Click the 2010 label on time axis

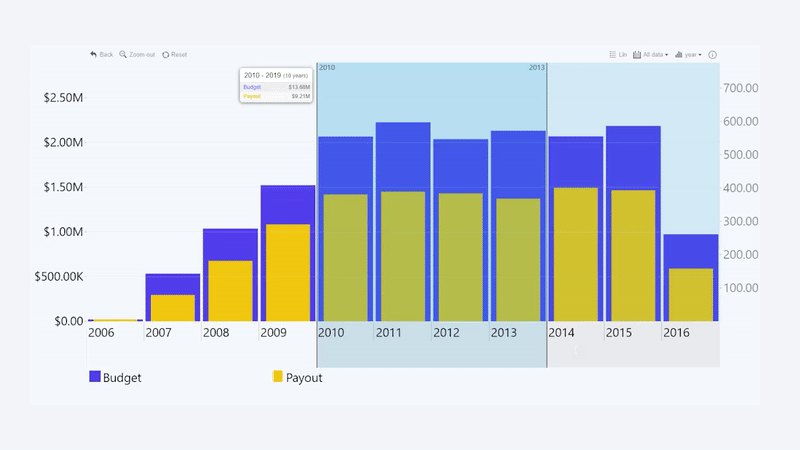coord(331,333)
